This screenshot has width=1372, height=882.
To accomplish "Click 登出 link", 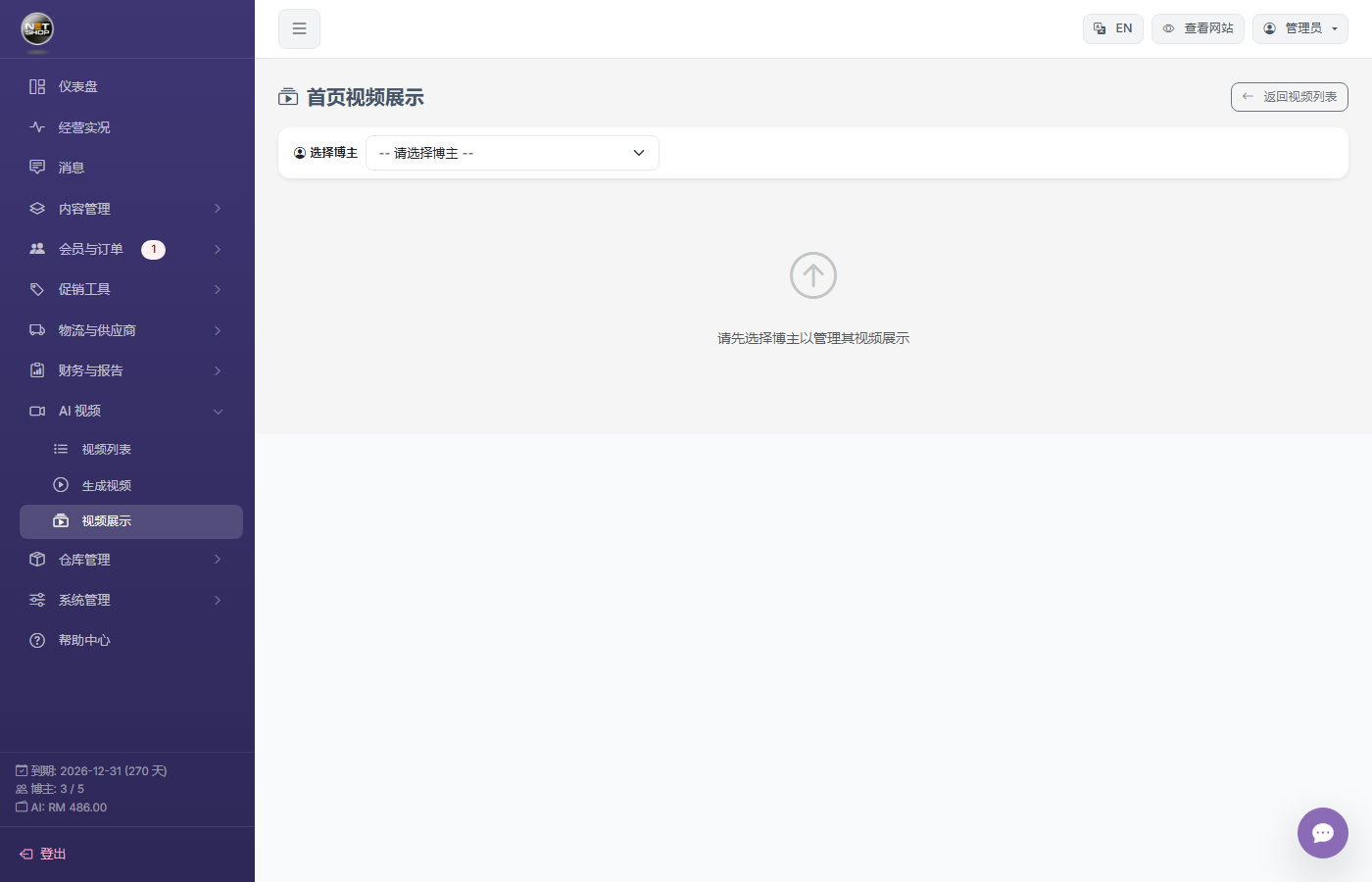I will [43, 855].
